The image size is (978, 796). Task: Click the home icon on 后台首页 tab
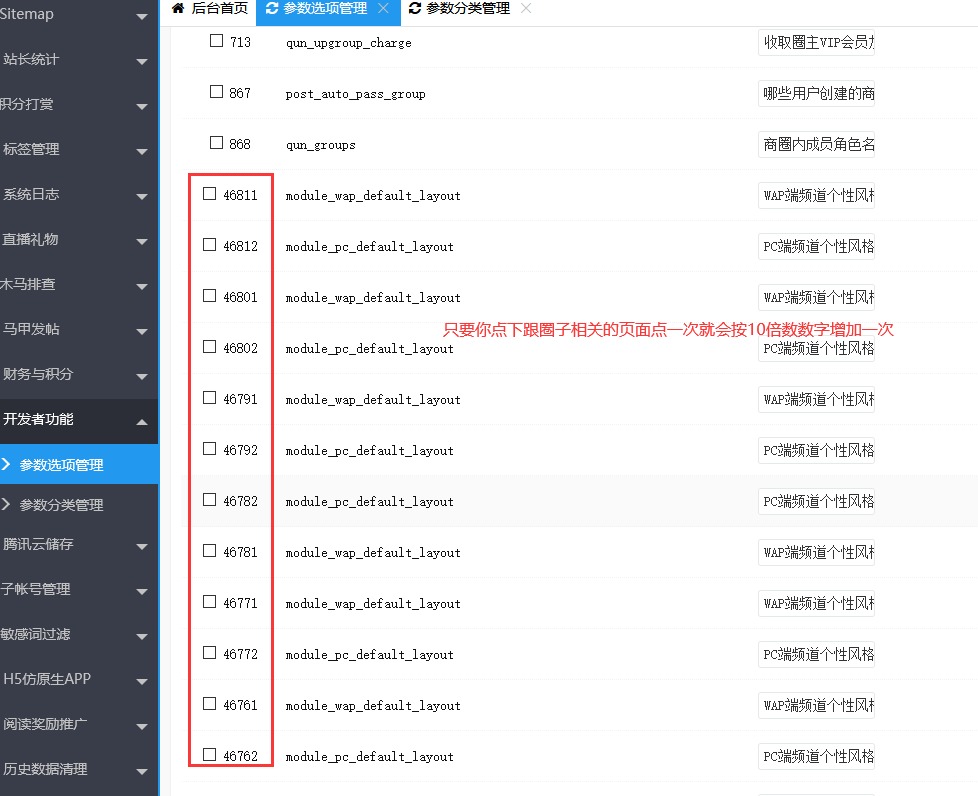point(178,9)
